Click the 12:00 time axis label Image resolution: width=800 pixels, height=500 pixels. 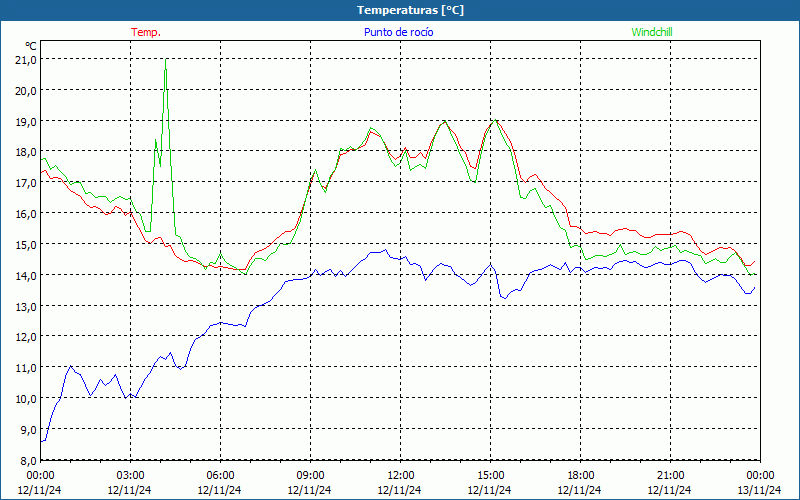[400, 476]
